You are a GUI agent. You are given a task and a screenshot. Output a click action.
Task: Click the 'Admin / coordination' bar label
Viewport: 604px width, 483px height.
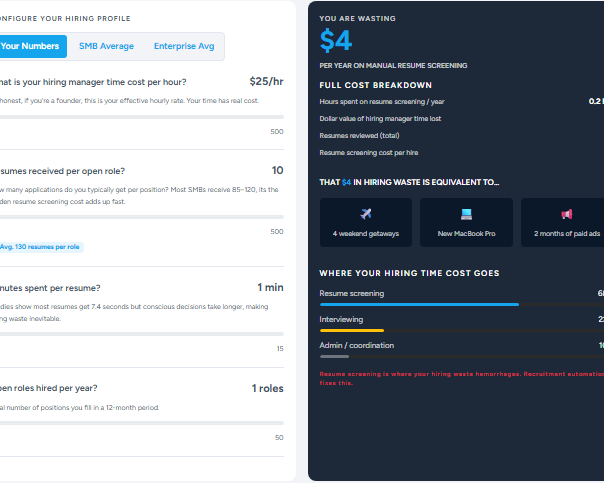(x=357, y=345)
